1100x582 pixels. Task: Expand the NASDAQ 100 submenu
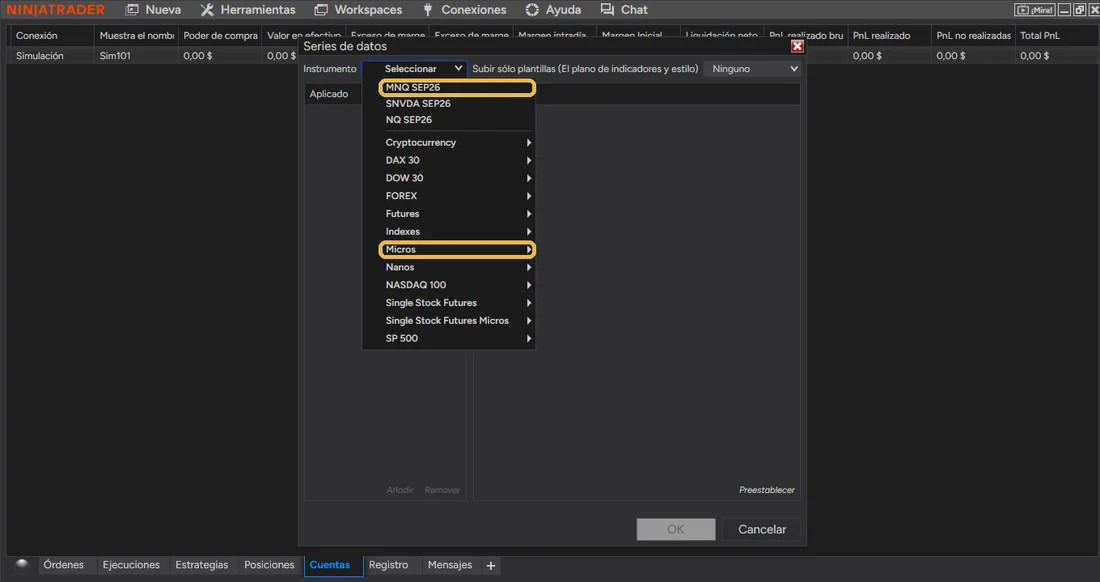point(448,285)
